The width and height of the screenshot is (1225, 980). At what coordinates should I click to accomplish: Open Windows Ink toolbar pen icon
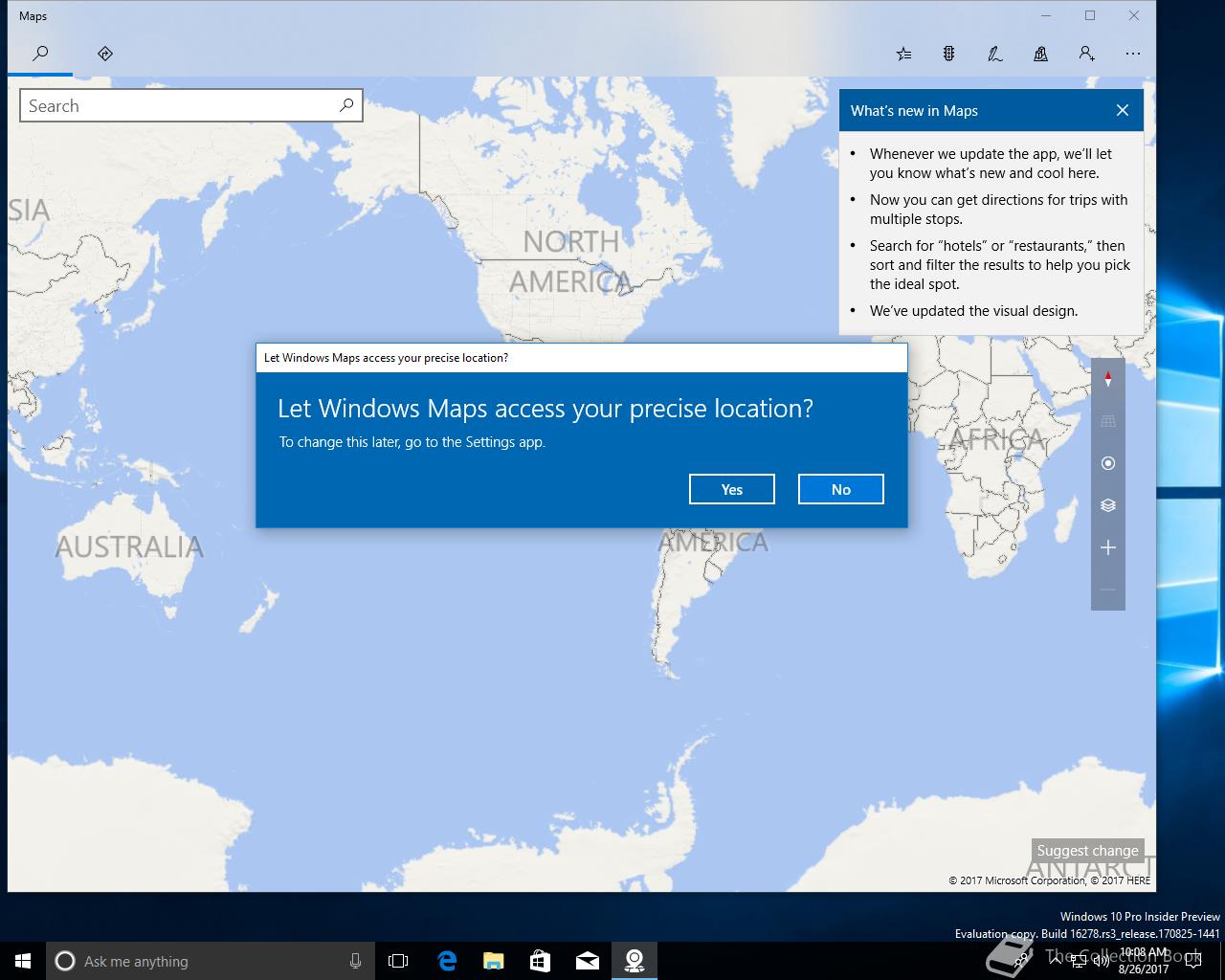994,54
